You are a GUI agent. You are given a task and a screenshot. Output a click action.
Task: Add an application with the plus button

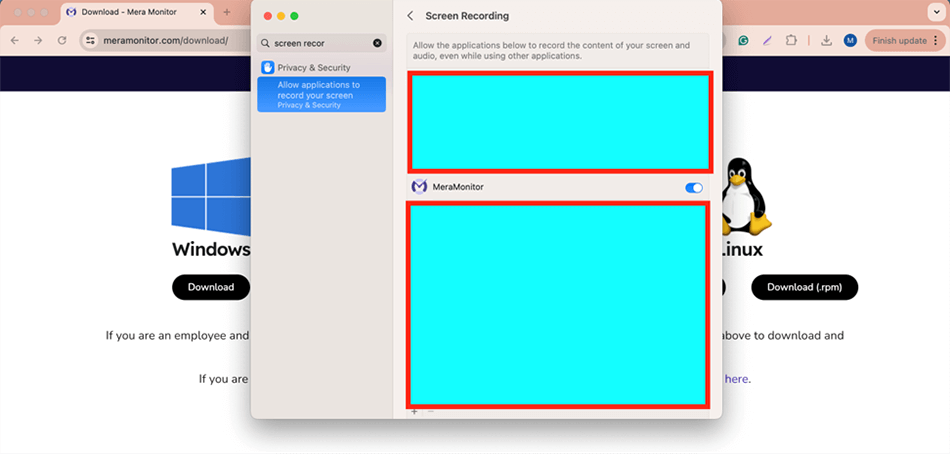click(414, 411)
